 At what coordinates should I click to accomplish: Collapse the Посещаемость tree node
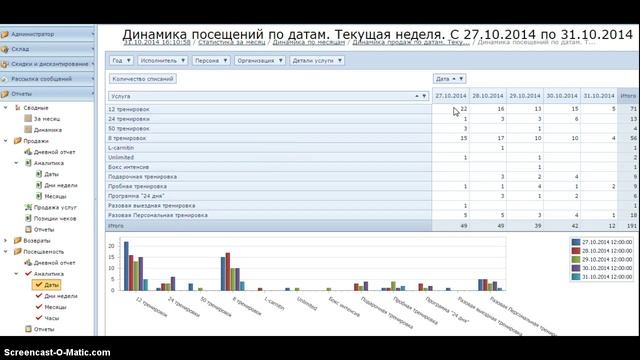pyautogui.click(x=6, y=251)
